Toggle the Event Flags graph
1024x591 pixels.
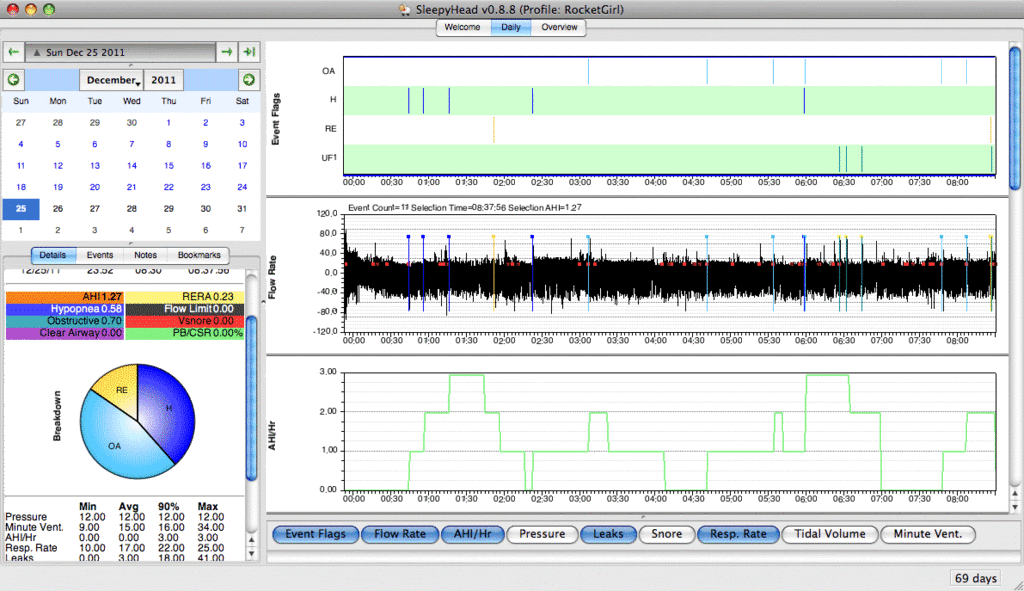click(x=315, y=534)
